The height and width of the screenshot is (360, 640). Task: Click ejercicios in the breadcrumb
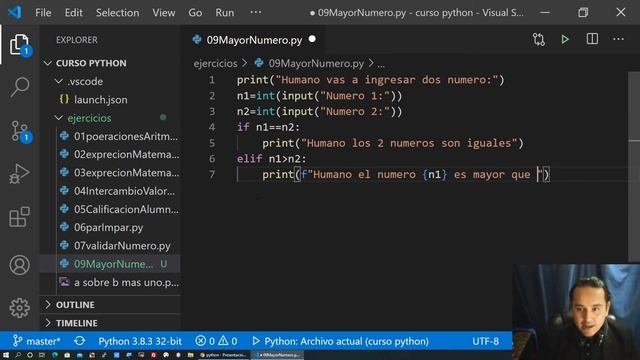(x=215, y=64)
